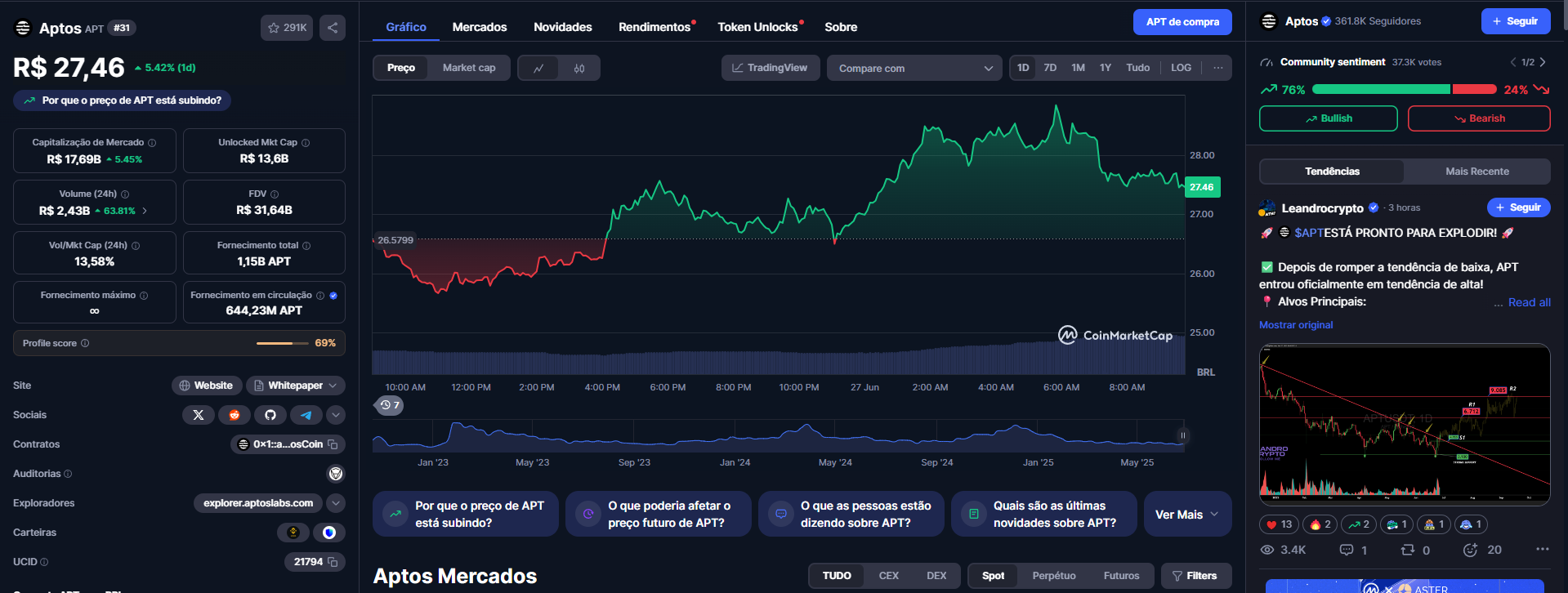Add Aptos to watchlist with star icon
The image size is (1568, 593).
tap(287, 28)
